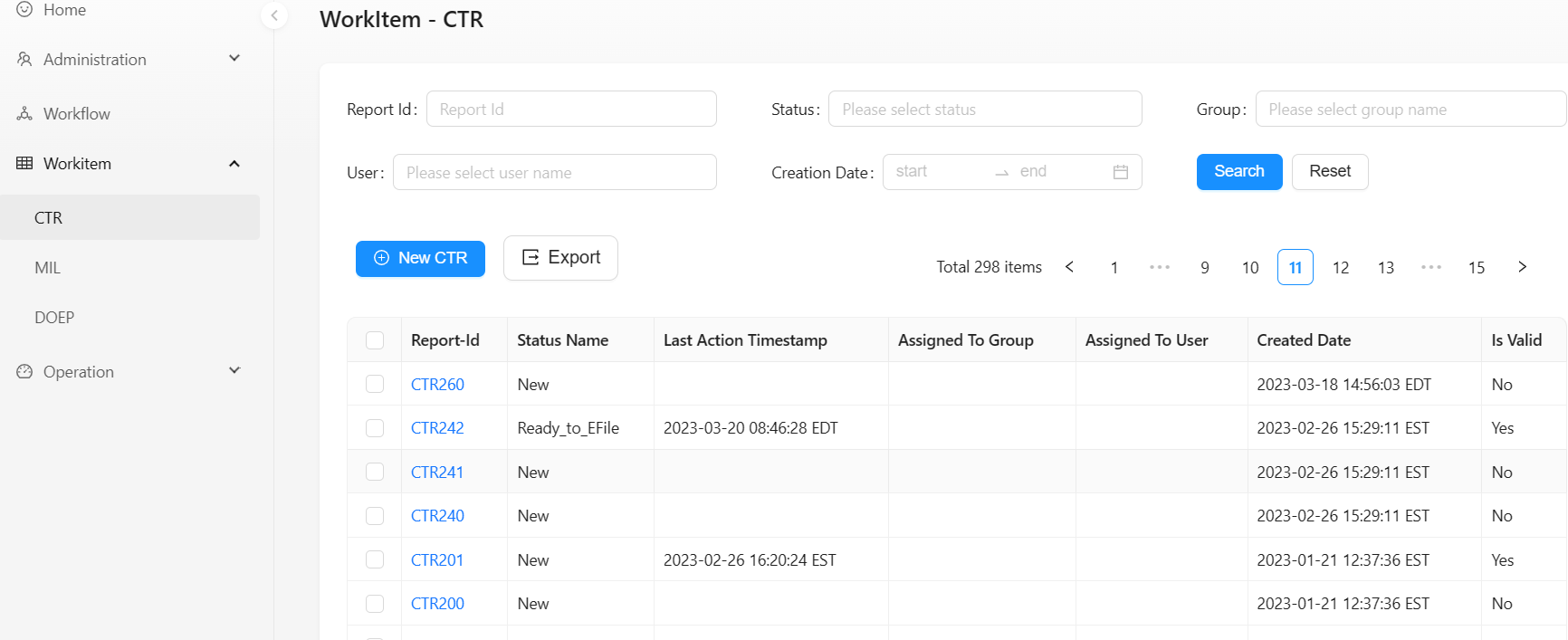
Task: Toggle the select-all header checkbox
Action: (x=375, y=340)
